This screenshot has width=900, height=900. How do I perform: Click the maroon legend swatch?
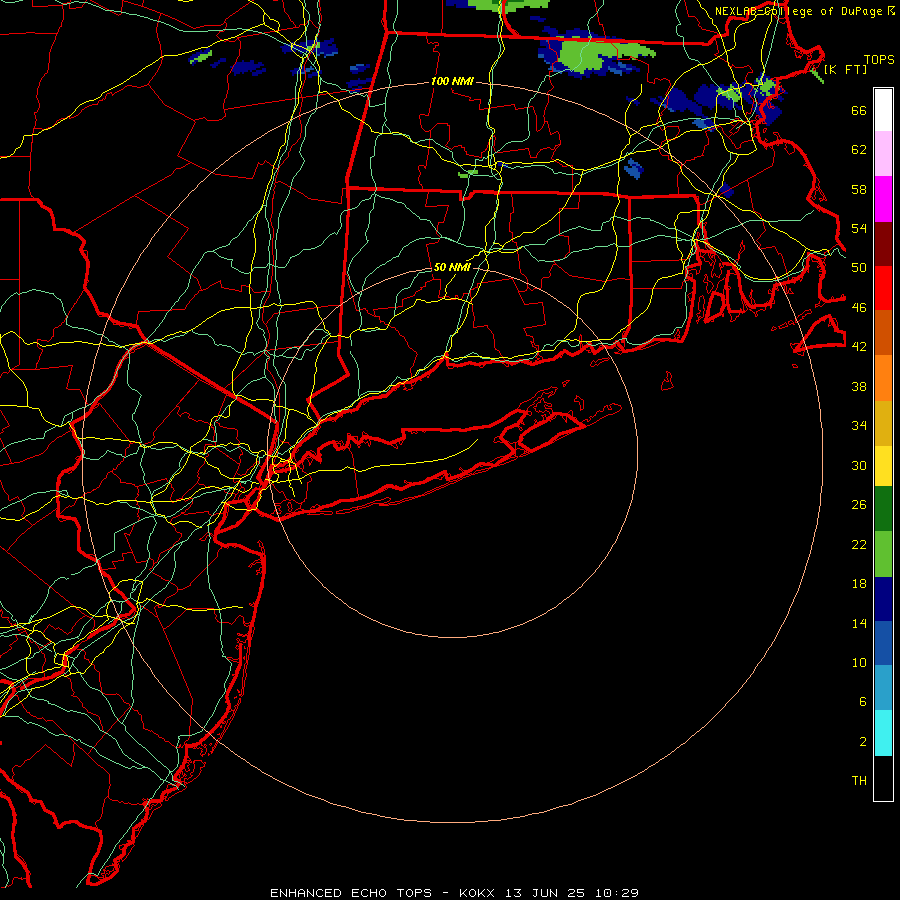[883, 244]
